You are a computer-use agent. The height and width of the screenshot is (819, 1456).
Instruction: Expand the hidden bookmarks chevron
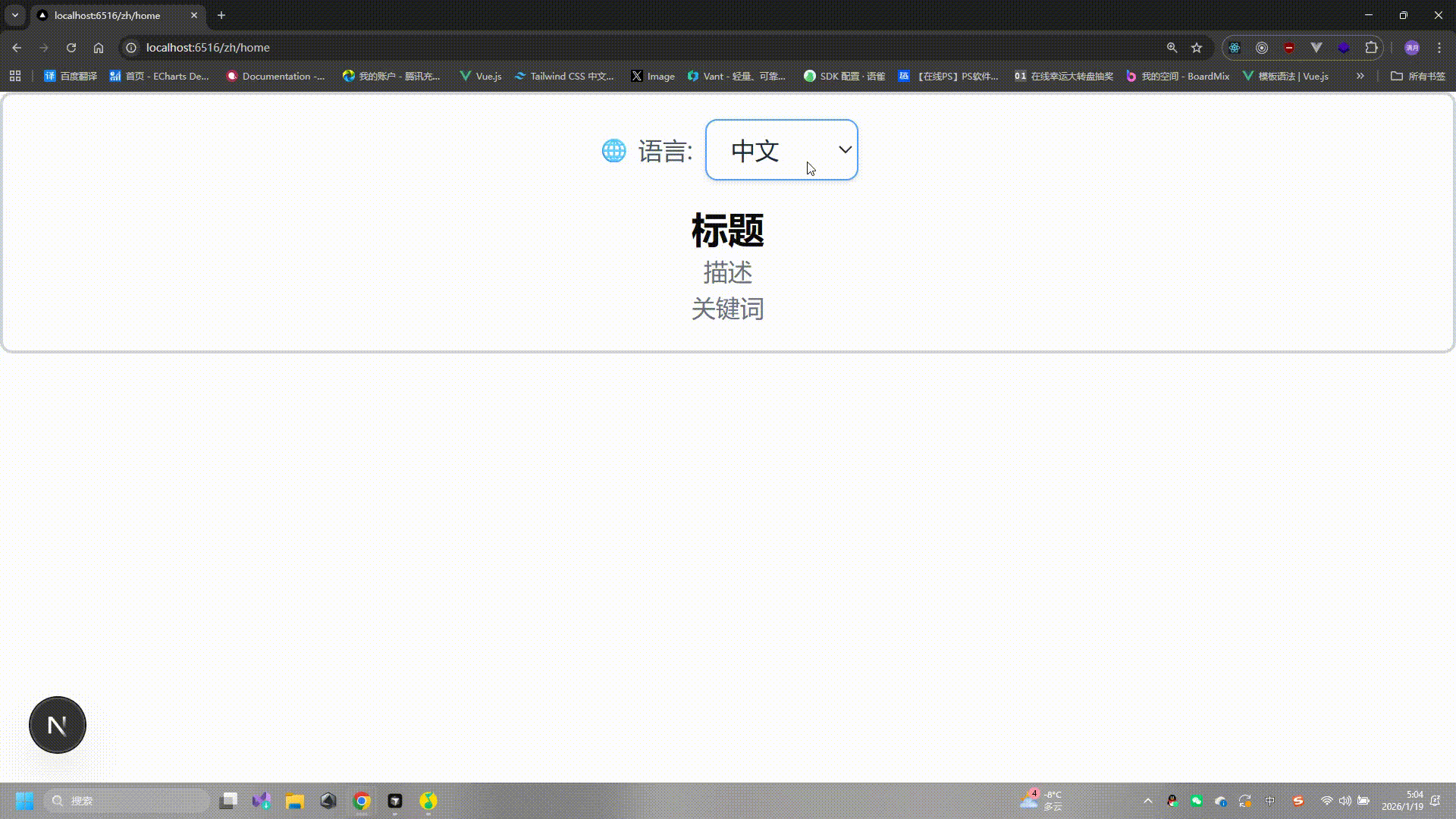pos(1360,76)
